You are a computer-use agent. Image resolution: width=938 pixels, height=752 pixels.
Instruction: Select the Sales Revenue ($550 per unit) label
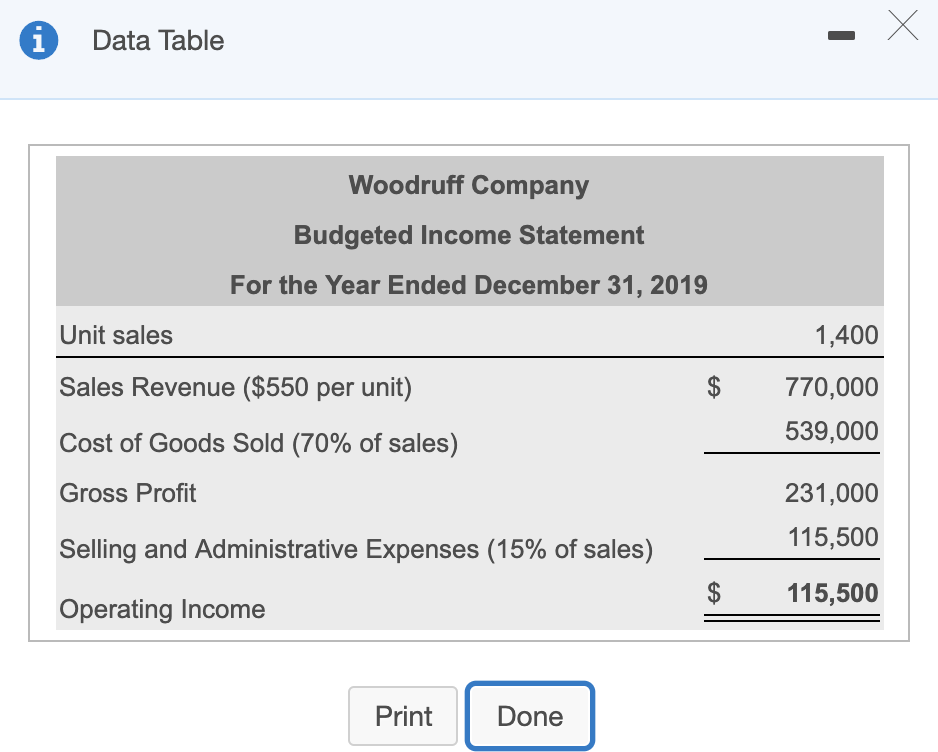[x=235, y=387]
